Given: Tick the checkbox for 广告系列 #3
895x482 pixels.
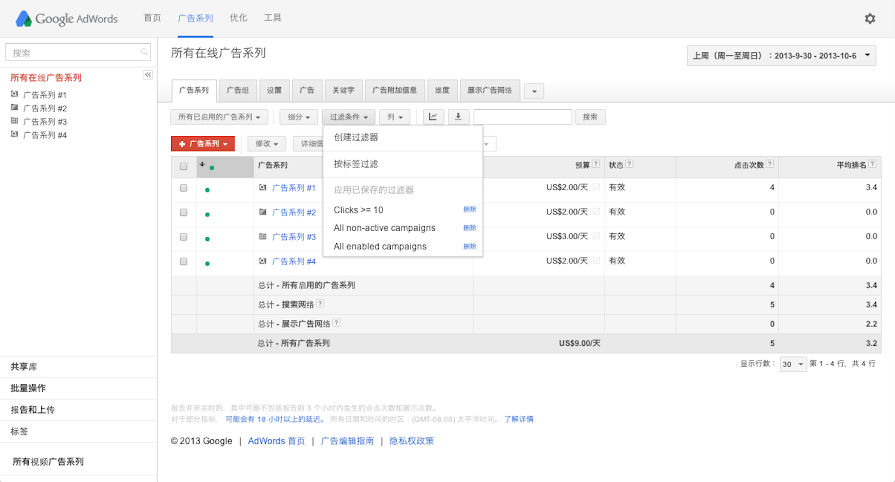Looking at the screenshot, I should click(184, 237).
